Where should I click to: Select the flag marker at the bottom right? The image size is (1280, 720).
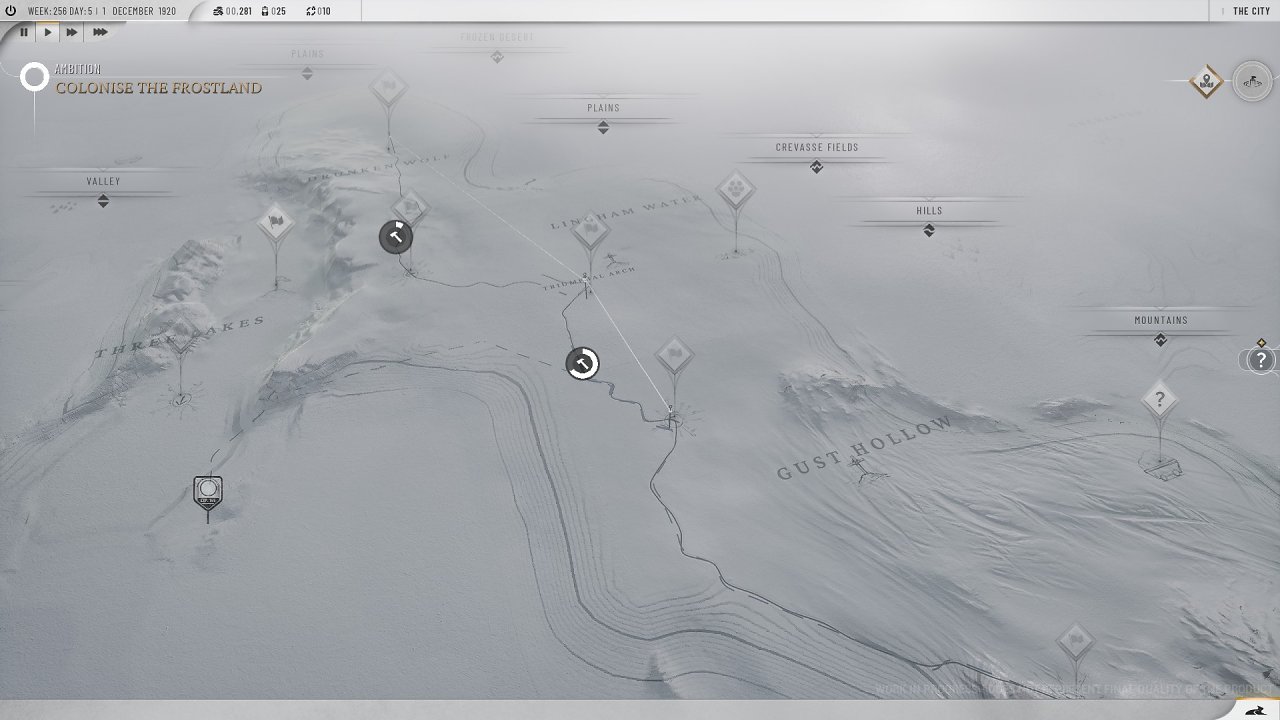point(1076,641)
